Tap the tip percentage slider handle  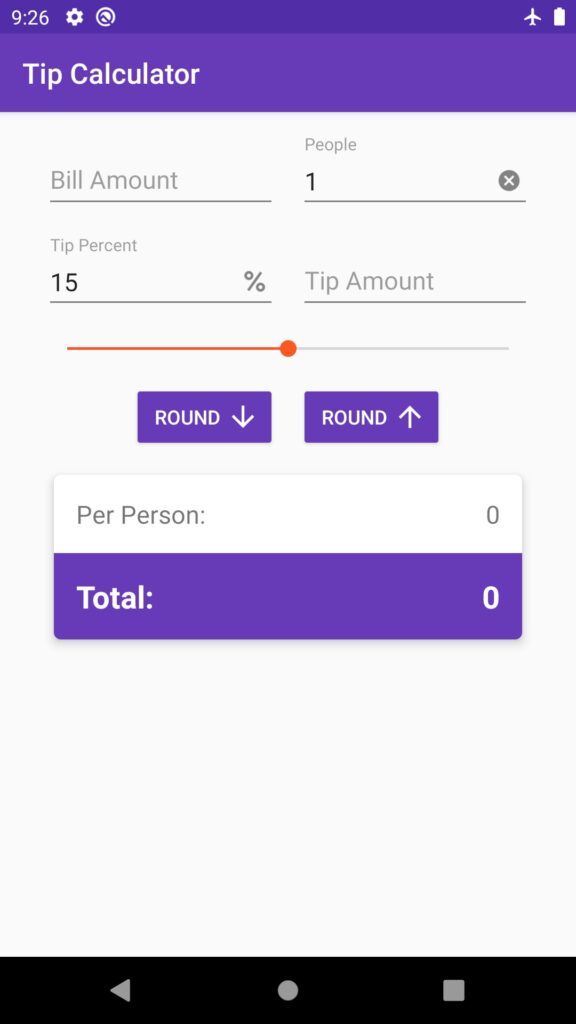point(289,349)
